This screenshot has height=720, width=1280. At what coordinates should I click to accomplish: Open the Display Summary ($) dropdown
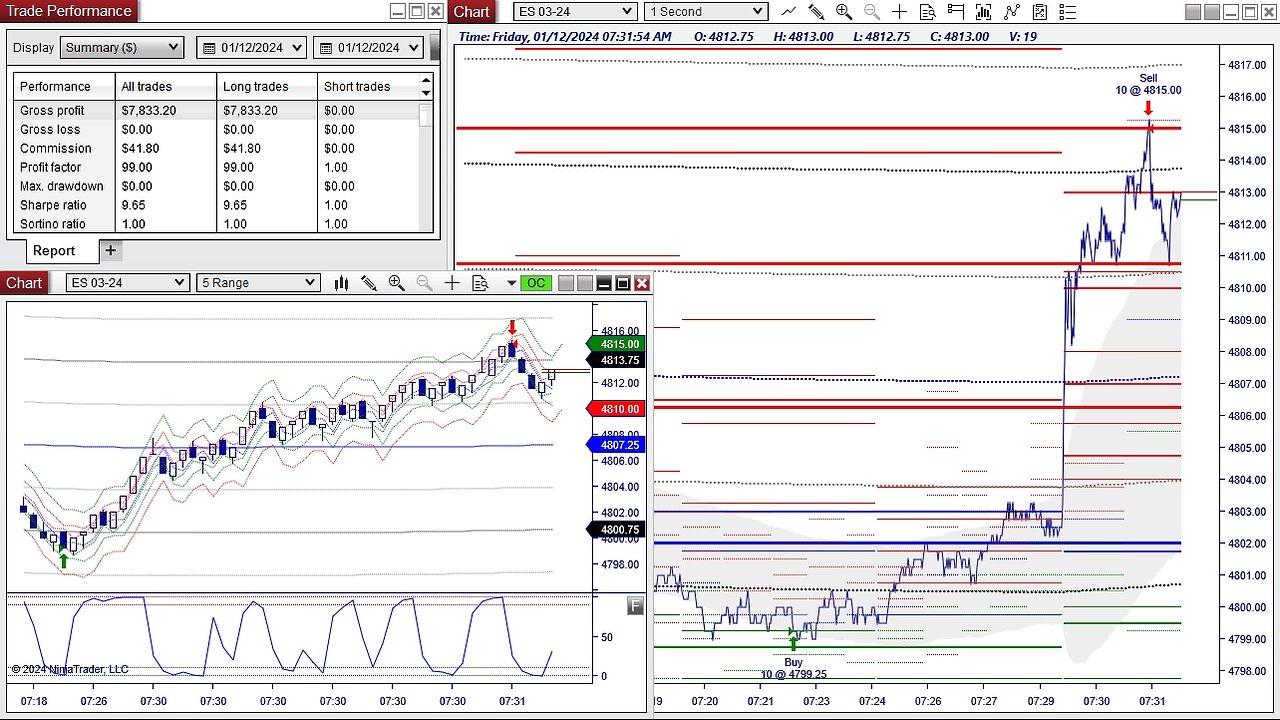122,47
